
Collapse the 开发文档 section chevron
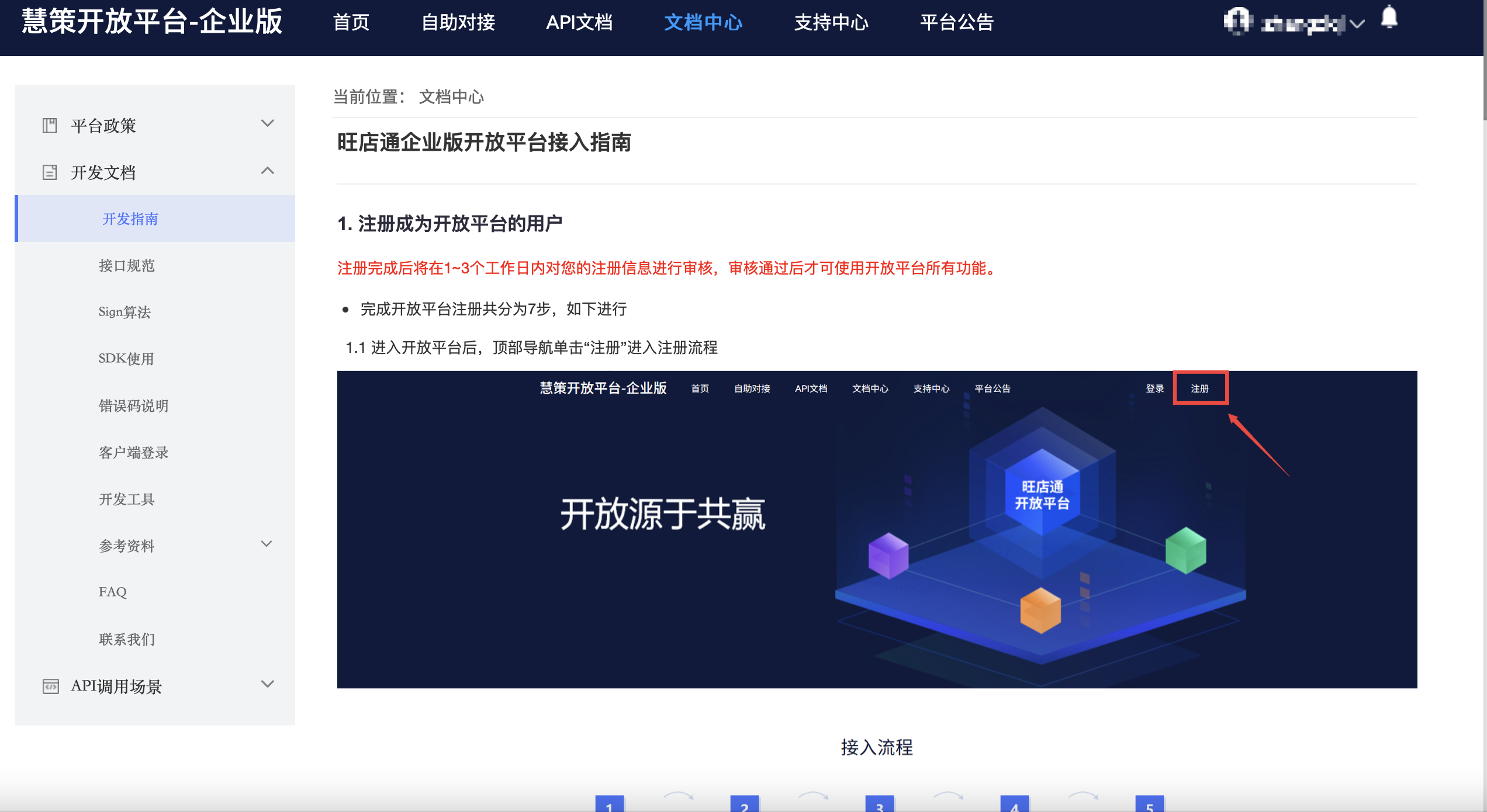(267, 171)
